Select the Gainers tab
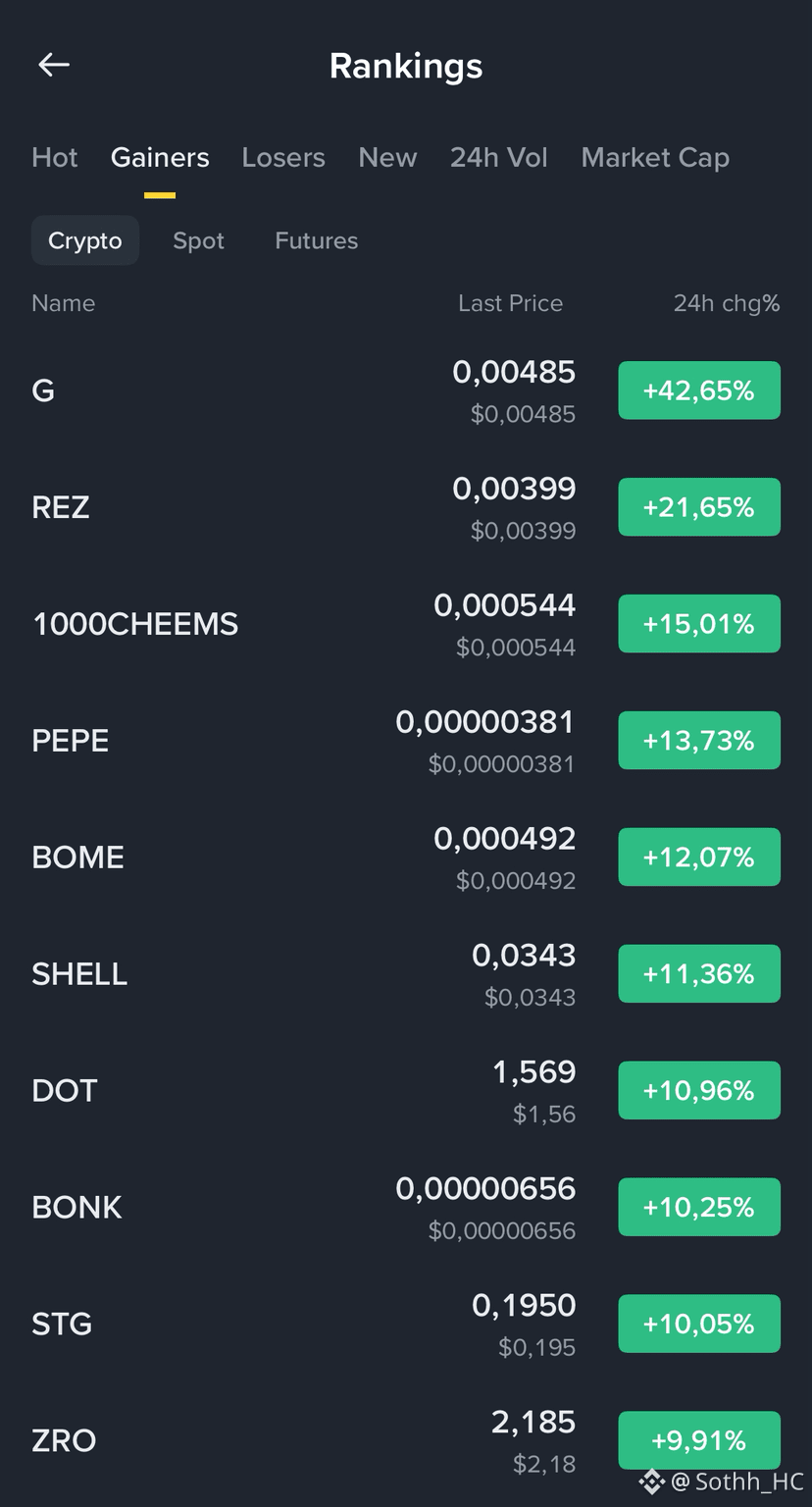Screen dimensions: 812x1507 (x=160, y=158)
